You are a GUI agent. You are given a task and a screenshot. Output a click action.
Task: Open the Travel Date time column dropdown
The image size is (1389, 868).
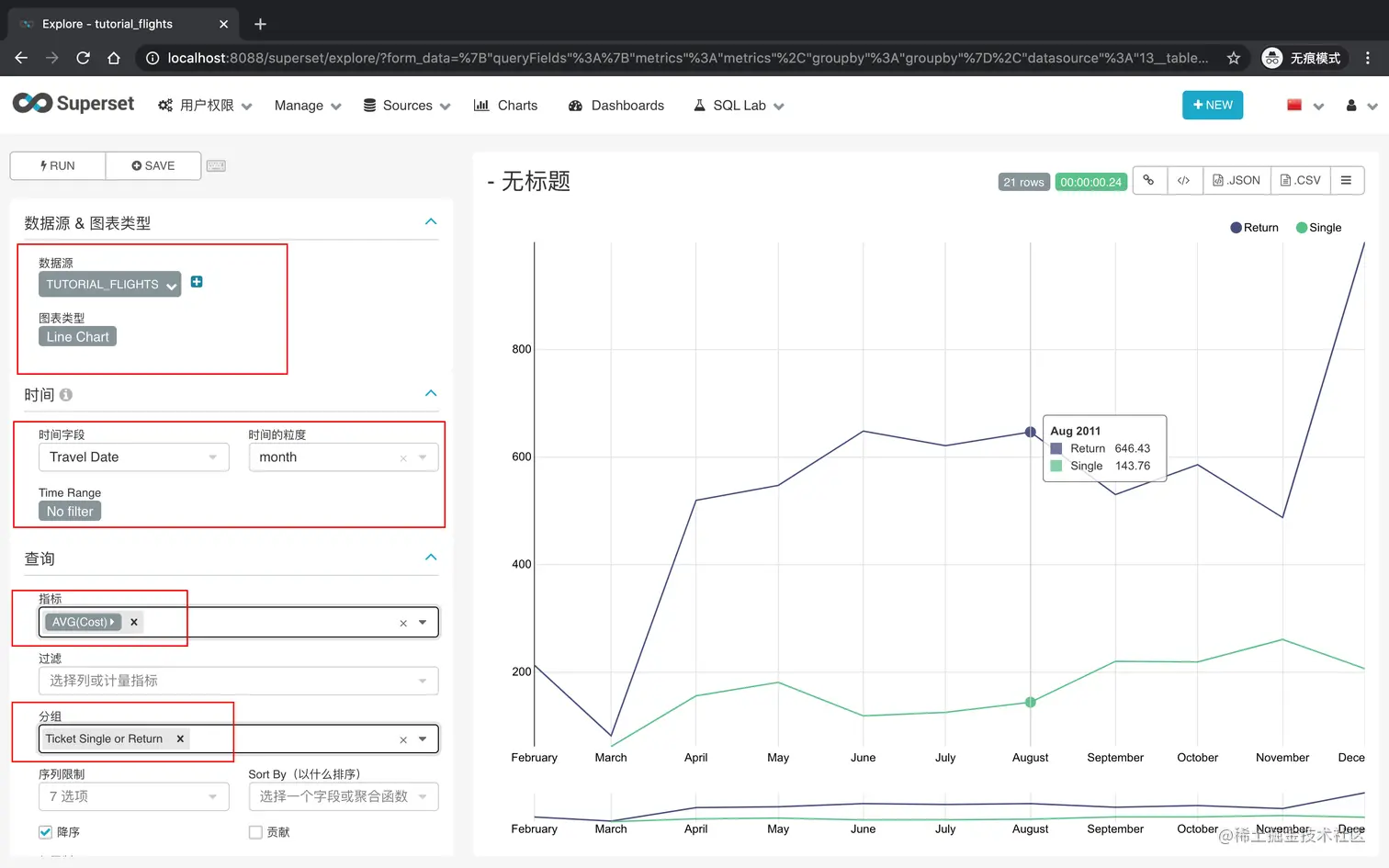pos(134,457)
